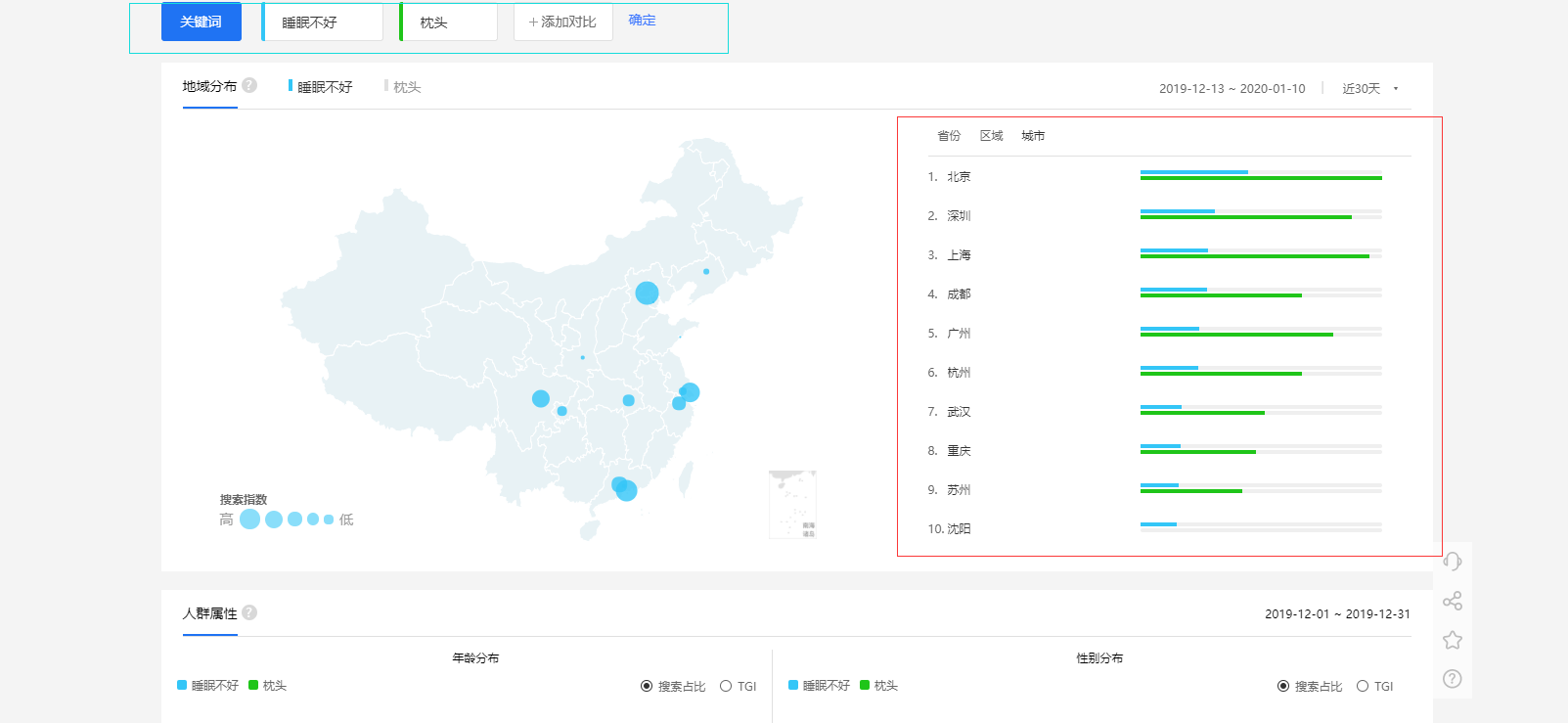The width and height of the screenshot is (1568, 723).
Task: Click the date range 2019-12-13 ~ 2020-01-10
Action: pos(1232,89)
